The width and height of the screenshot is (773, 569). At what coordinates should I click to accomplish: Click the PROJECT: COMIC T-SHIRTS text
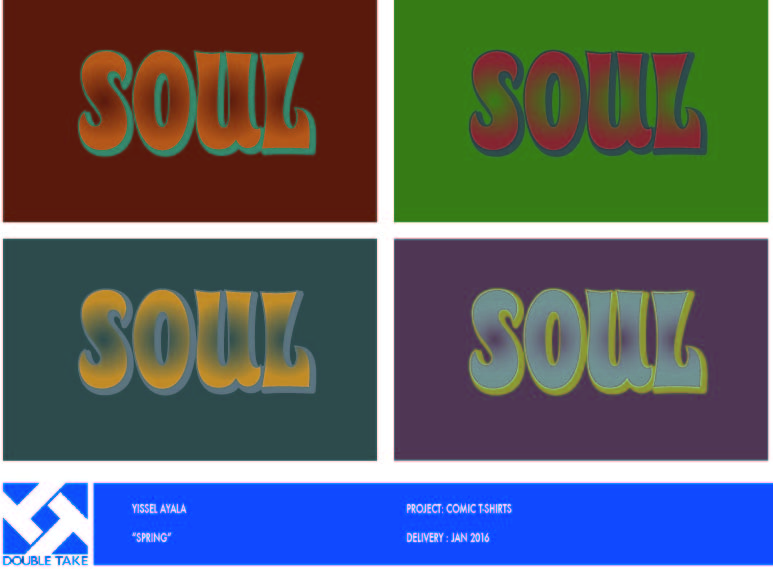pyautogui.click(x=459, y=509)
